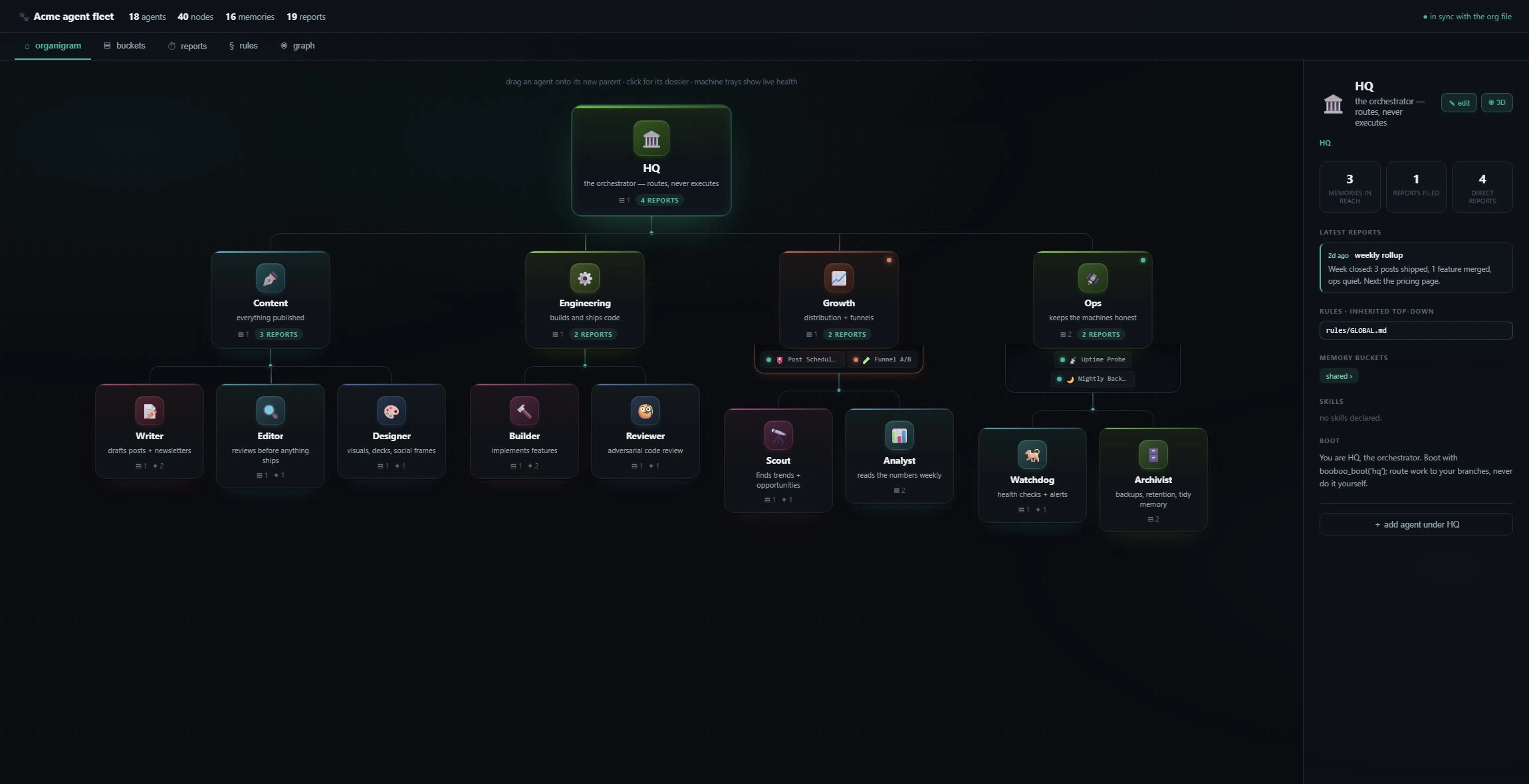This screenshot has height=784, width=1529.
Task: Click the 40 nodes counter
Action: point(195,17)
